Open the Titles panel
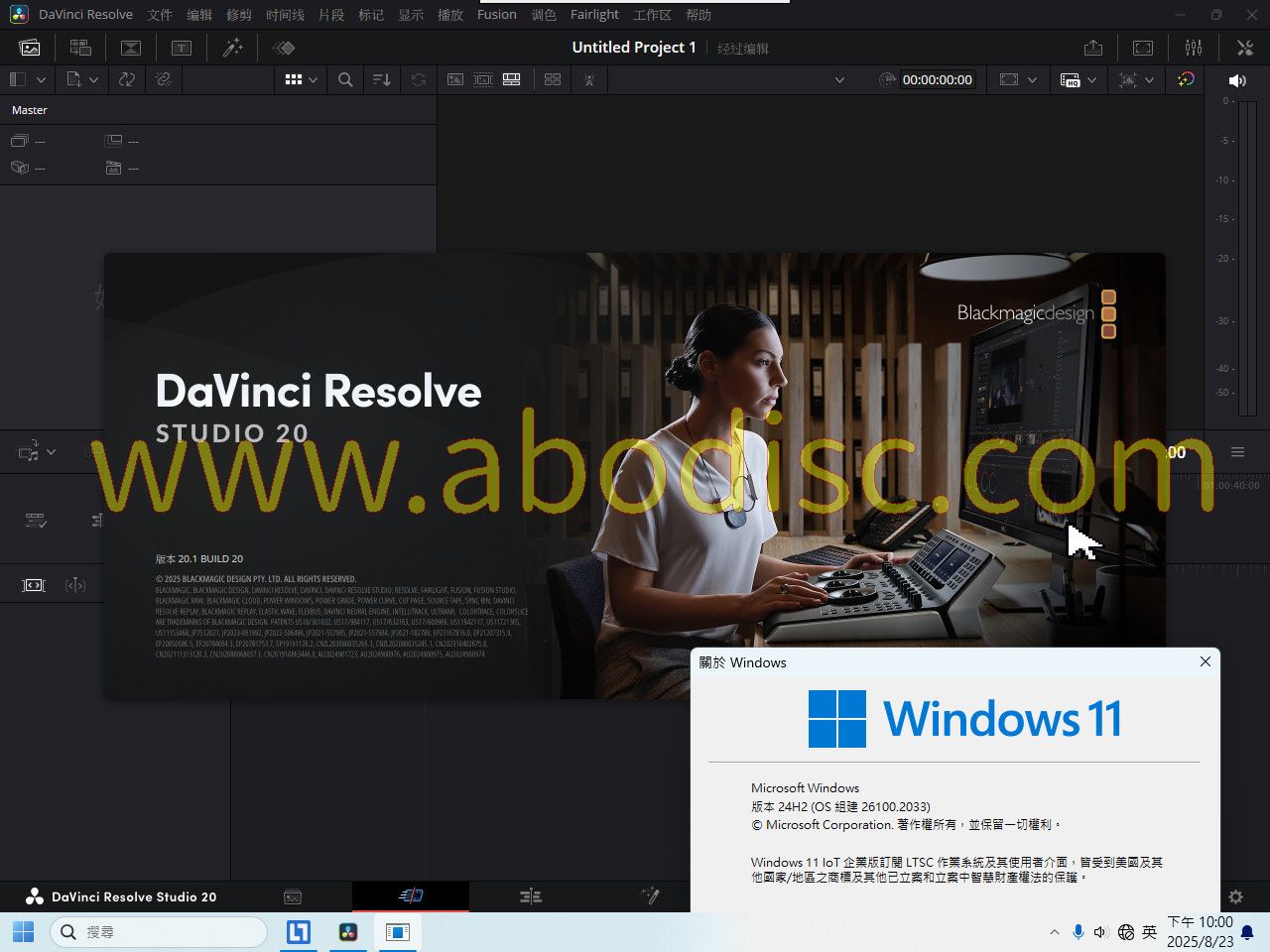Screen dimensions: 1270x952 point(182,48)
